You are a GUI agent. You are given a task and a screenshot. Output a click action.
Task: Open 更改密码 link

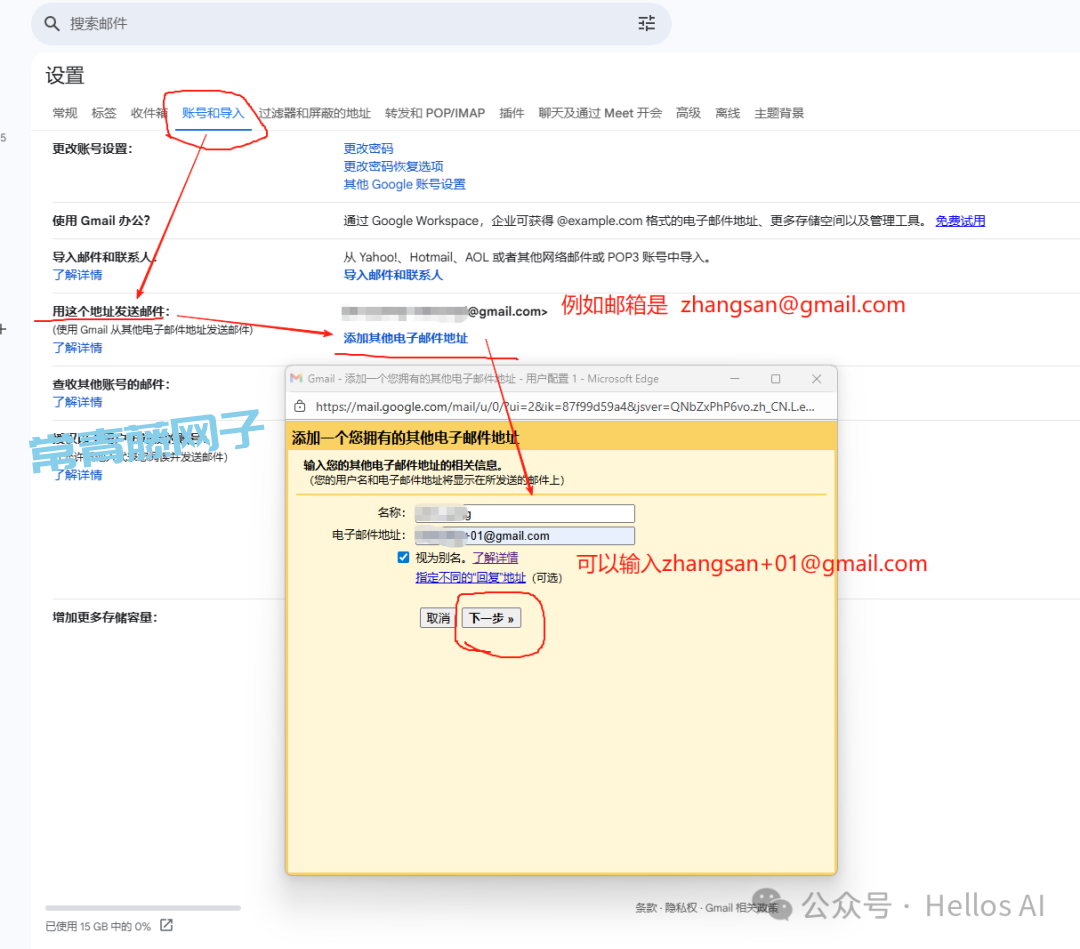pyautogui.click(x=368, y=148)
